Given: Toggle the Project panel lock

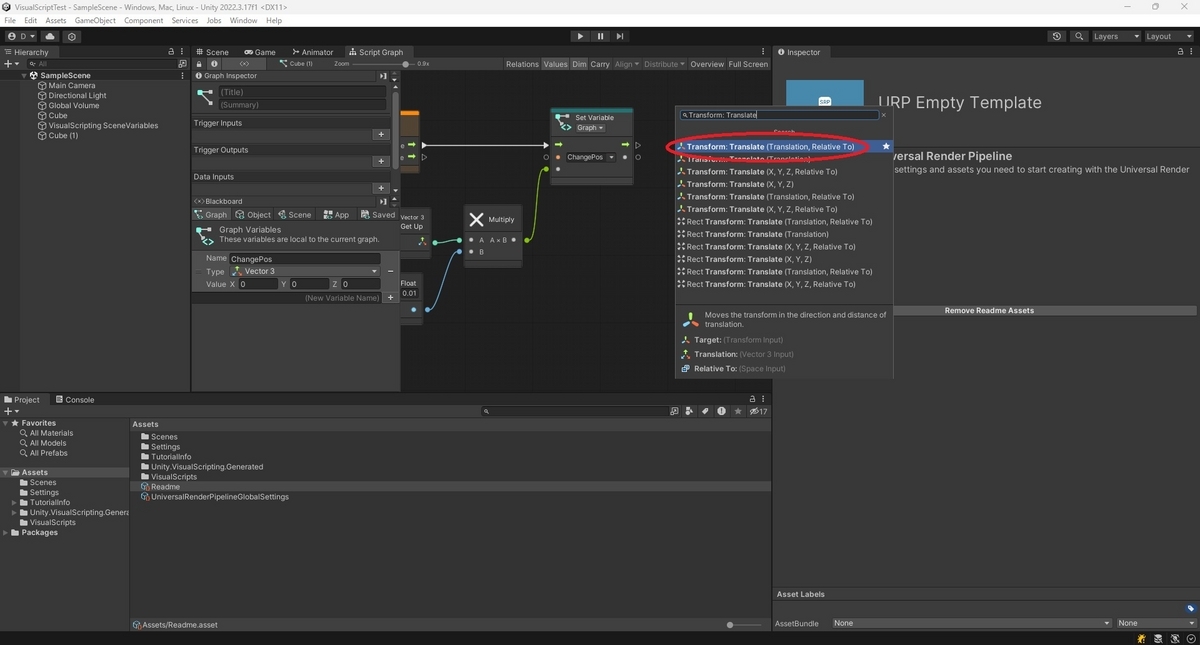Looking at the screenshot, I should tap(752, 399).
